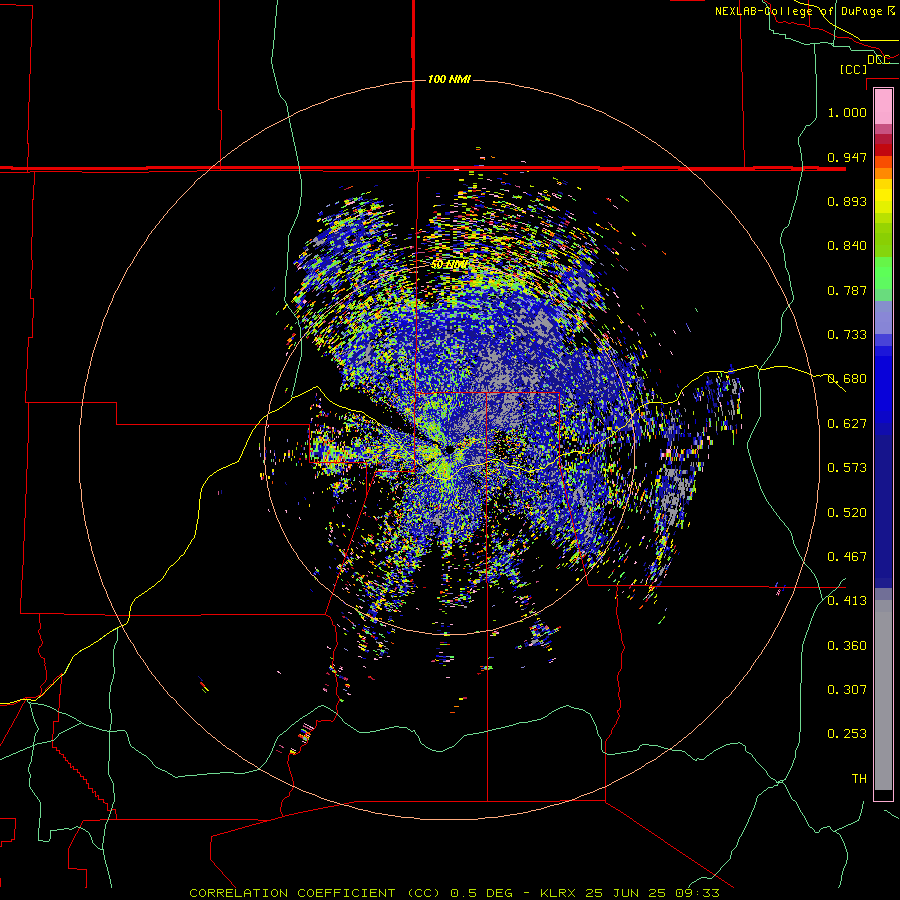This screenshot has width=900, height=900.
Task: Select the 0.573 legend value
Action: [x=847, y=468]
